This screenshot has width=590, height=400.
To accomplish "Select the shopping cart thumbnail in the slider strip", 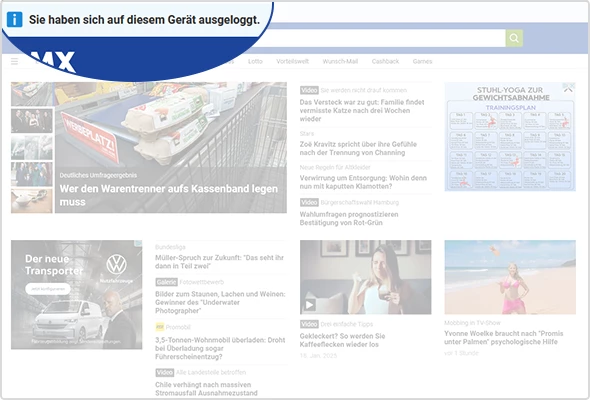I will [x=32, y=94].
